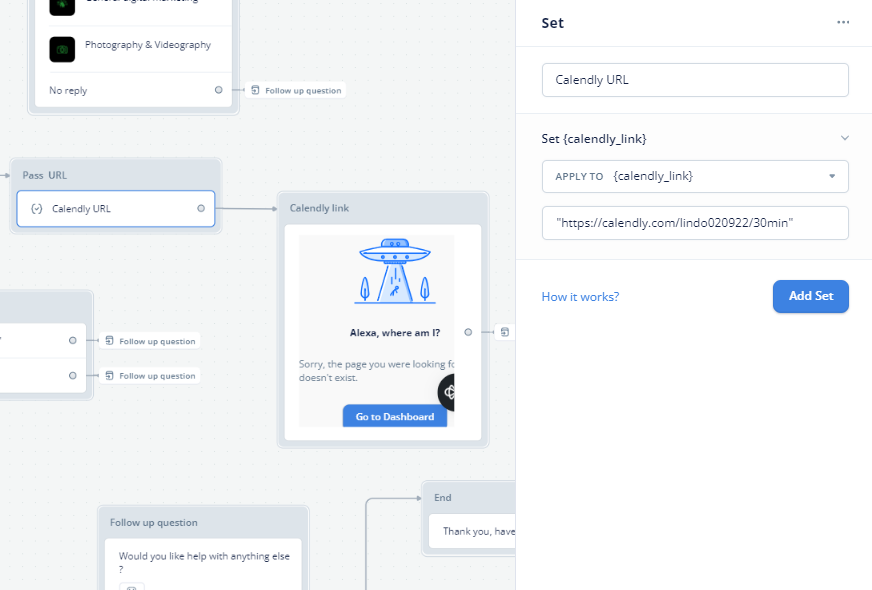Viewport: 872px width, 590px height.
Task: Click the 'Alexa, where am I?' heading
Action: (395, 333)
